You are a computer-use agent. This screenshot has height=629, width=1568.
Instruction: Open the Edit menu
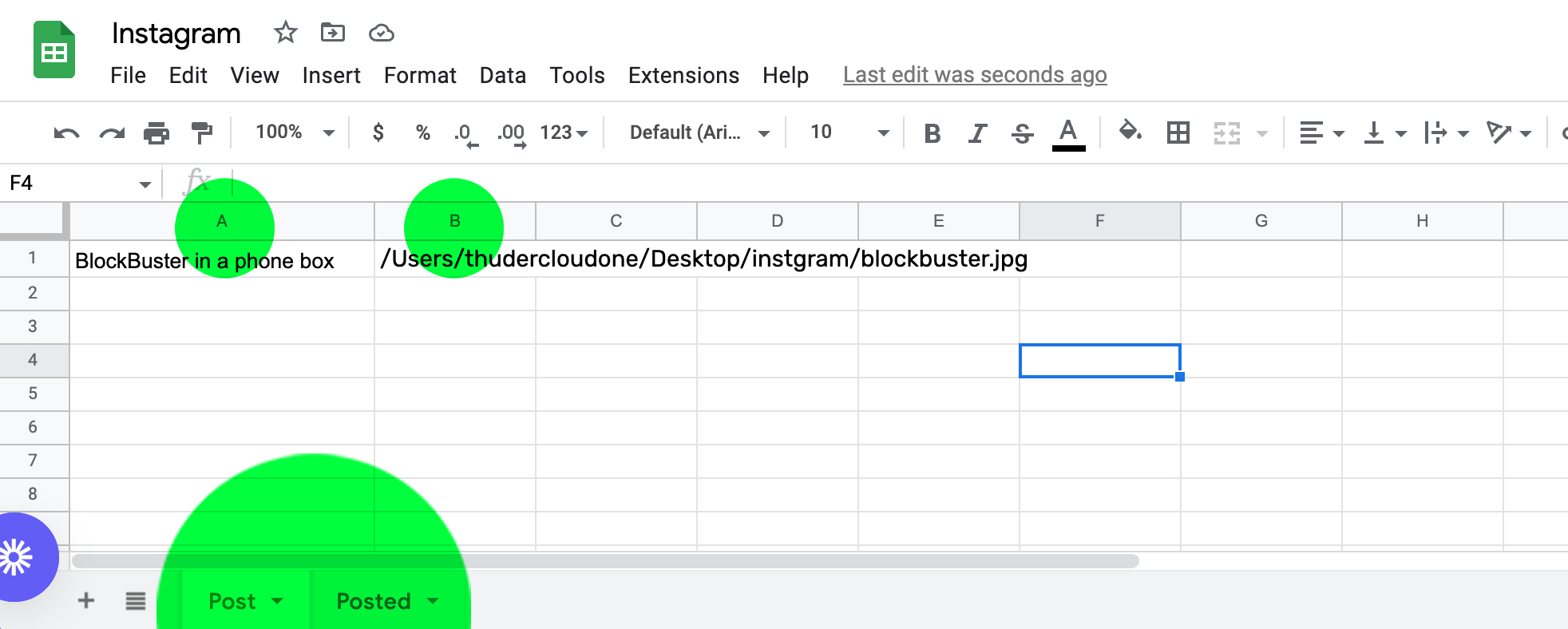(x=188, y=75)
